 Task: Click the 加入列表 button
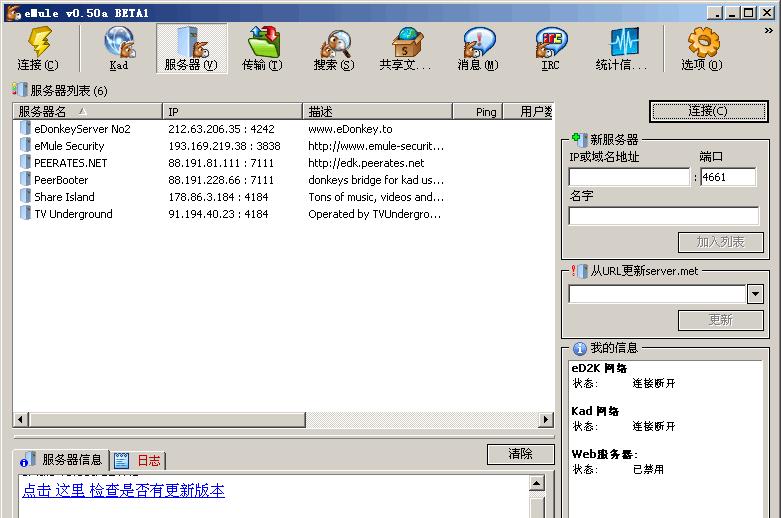tap(720, 242)
